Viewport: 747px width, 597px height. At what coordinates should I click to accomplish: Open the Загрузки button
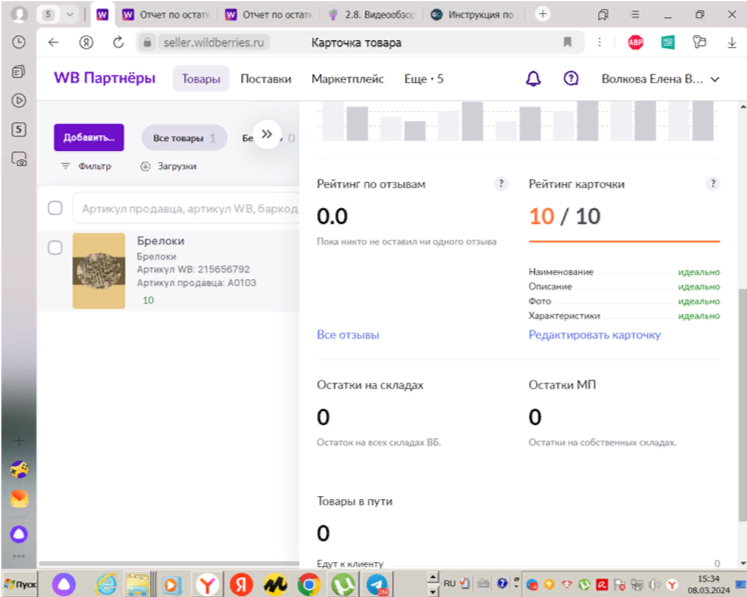point(169,166)
